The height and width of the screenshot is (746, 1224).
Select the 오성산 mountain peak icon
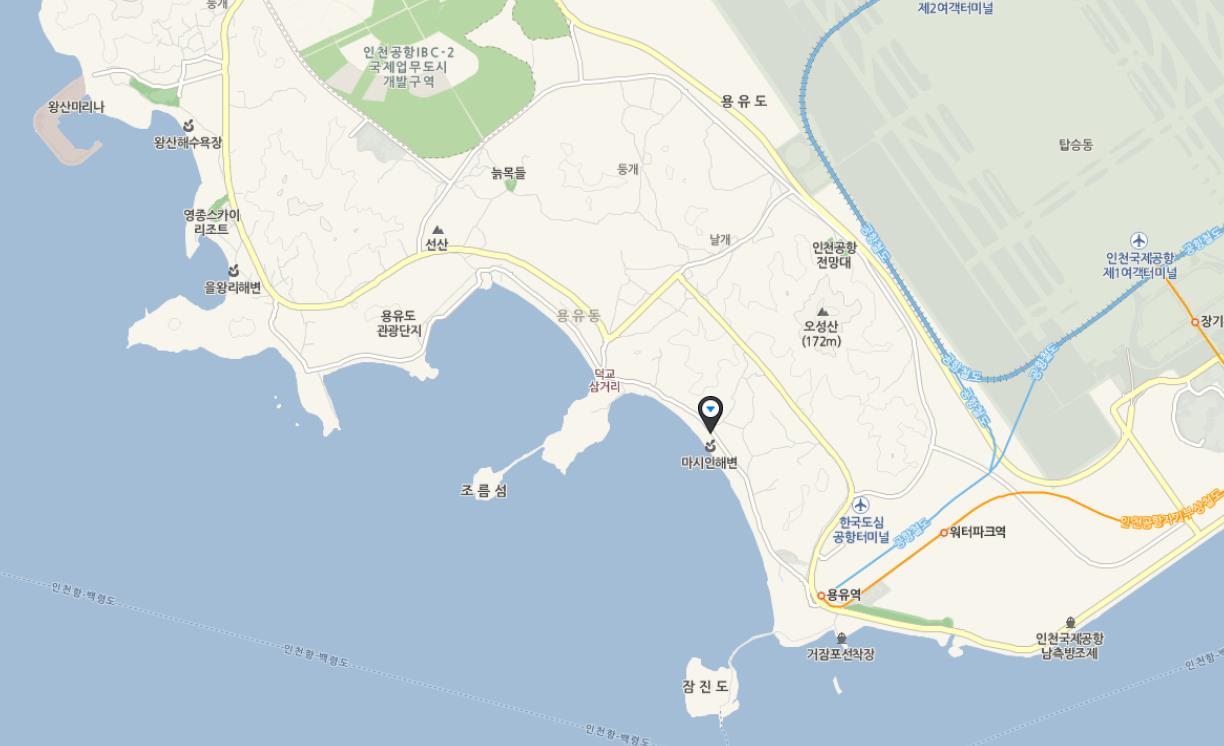822,312
